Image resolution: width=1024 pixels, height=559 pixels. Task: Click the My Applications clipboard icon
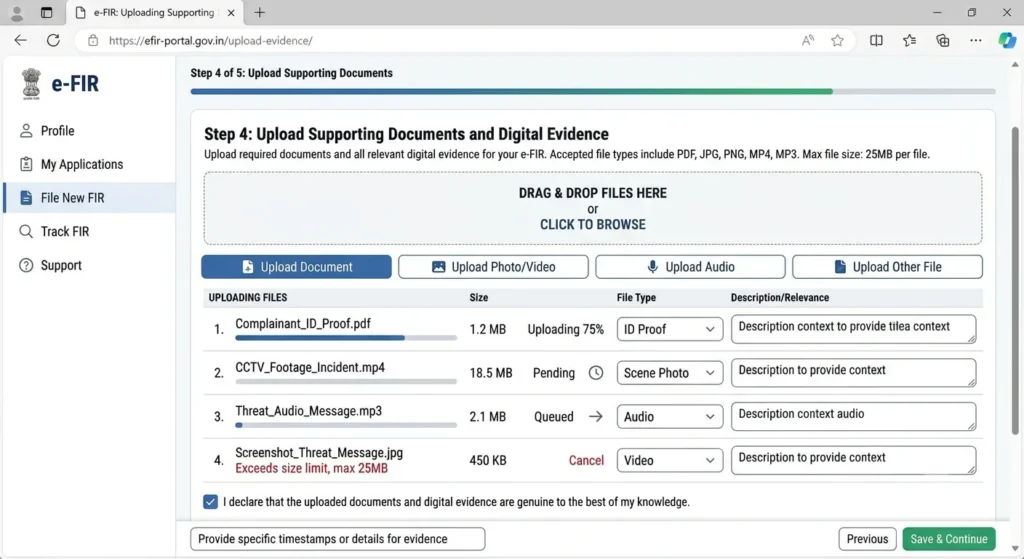point(26,164)
